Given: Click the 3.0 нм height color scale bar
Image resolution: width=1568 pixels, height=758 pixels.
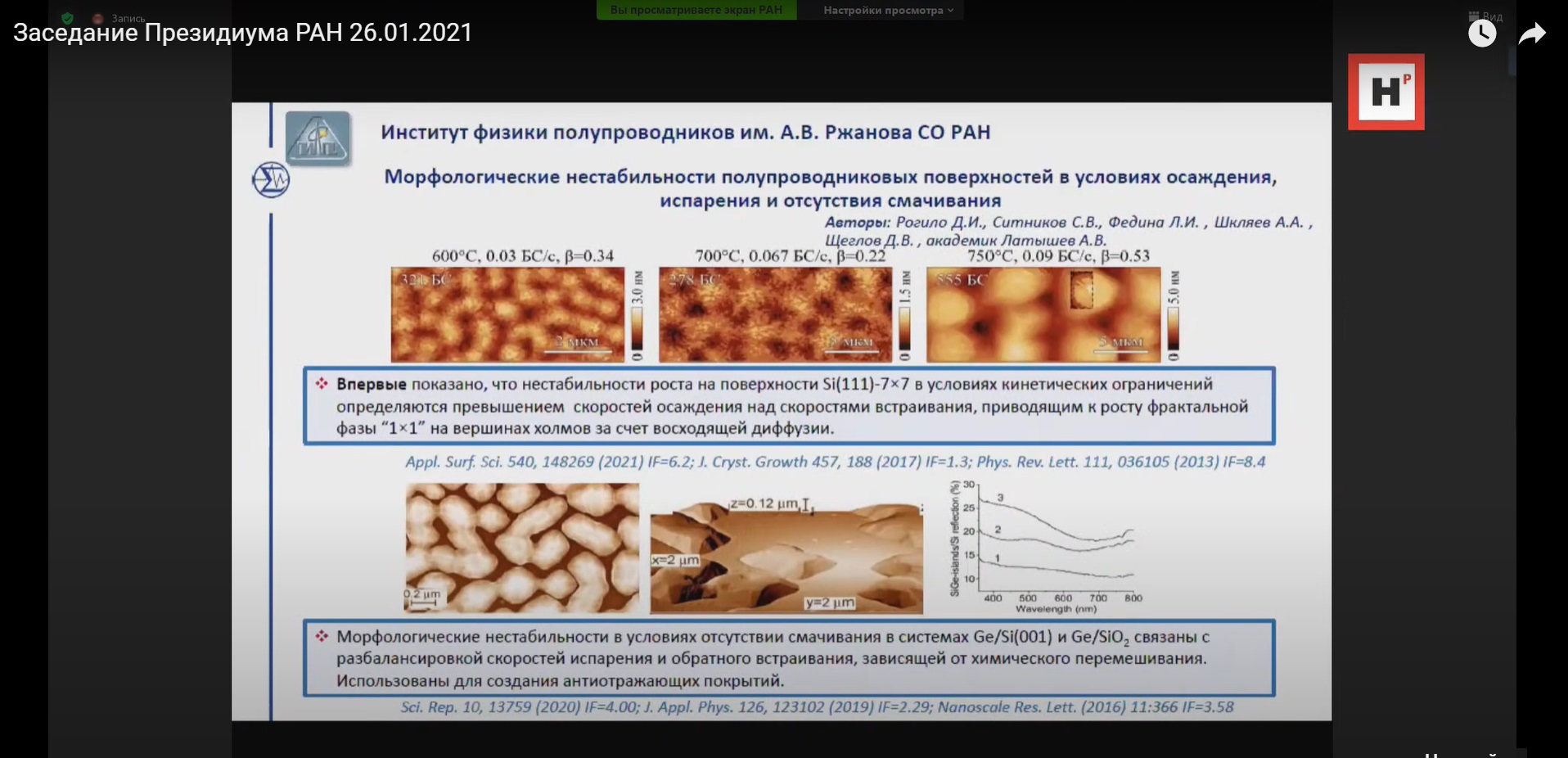Looking at the screenshot, I should coord(638,317).
